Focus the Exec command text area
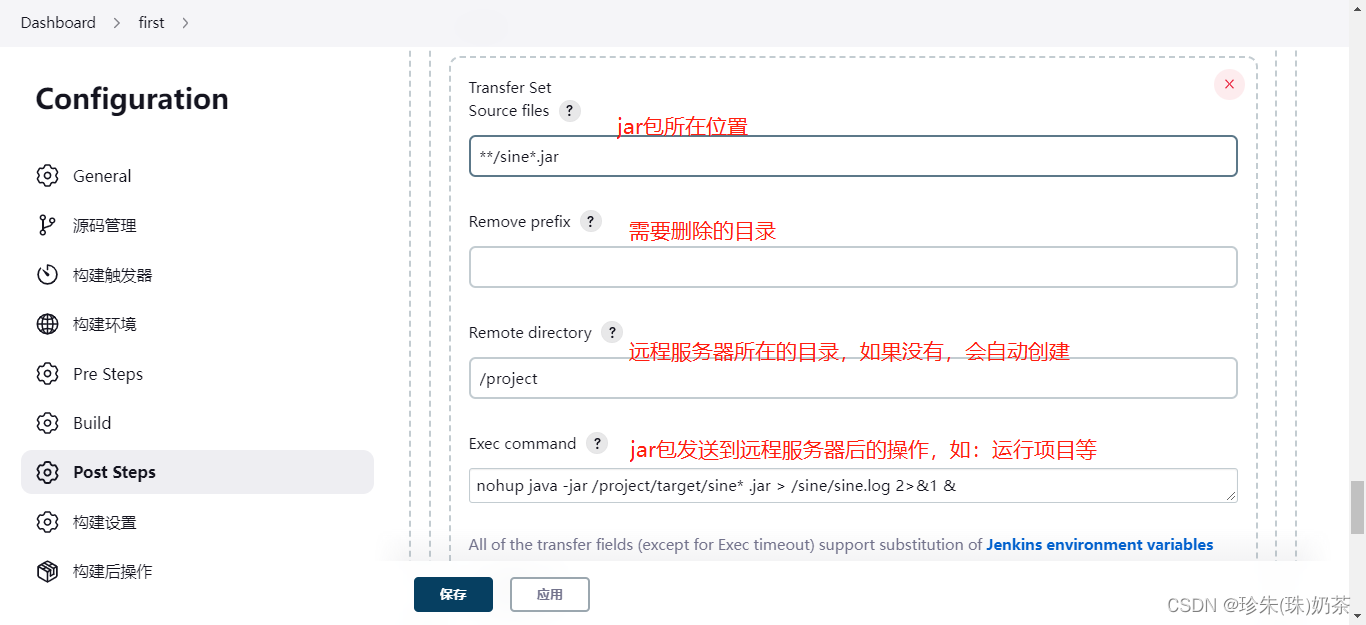This screenshot has height=625, width=1366. [x=853, y=486]
